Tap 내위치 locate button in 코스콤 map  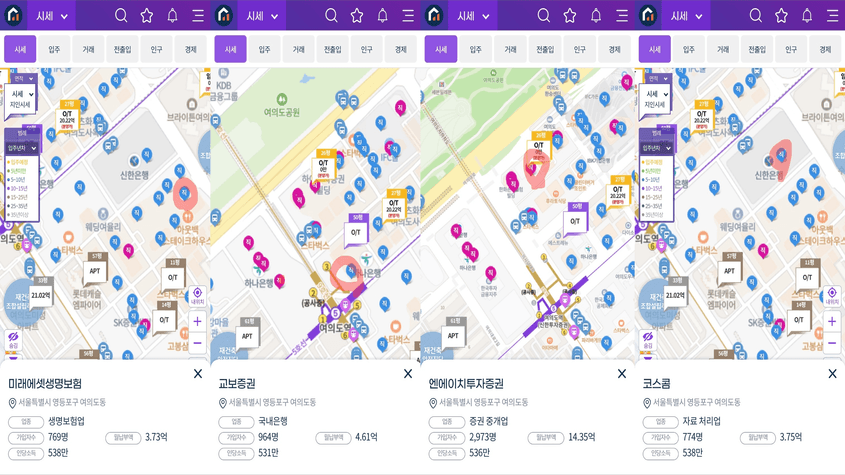point(832,295)
